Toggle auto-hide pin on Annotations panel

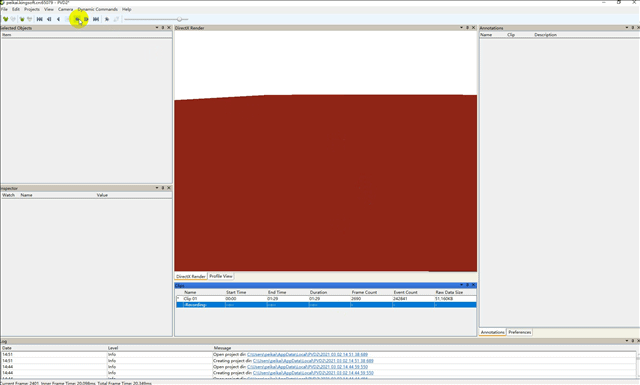[633, 28]
